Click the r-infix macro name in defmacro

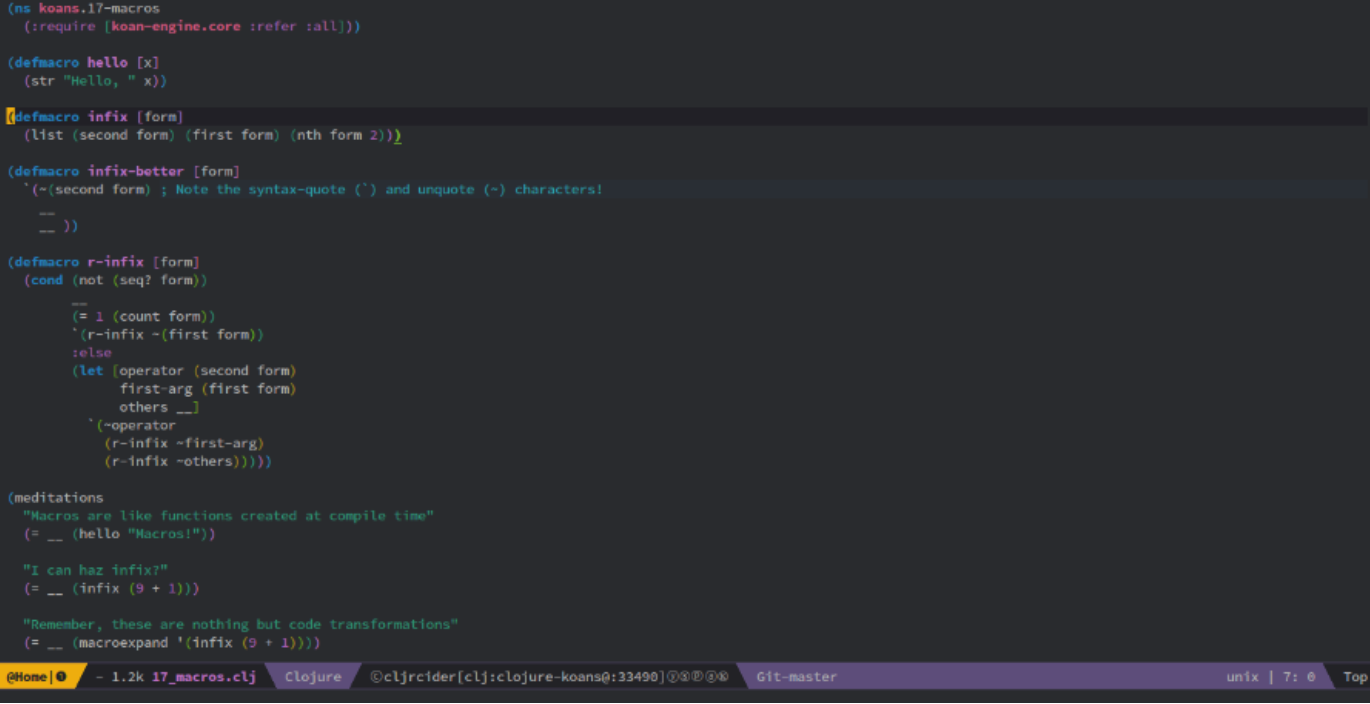[115, 262]
